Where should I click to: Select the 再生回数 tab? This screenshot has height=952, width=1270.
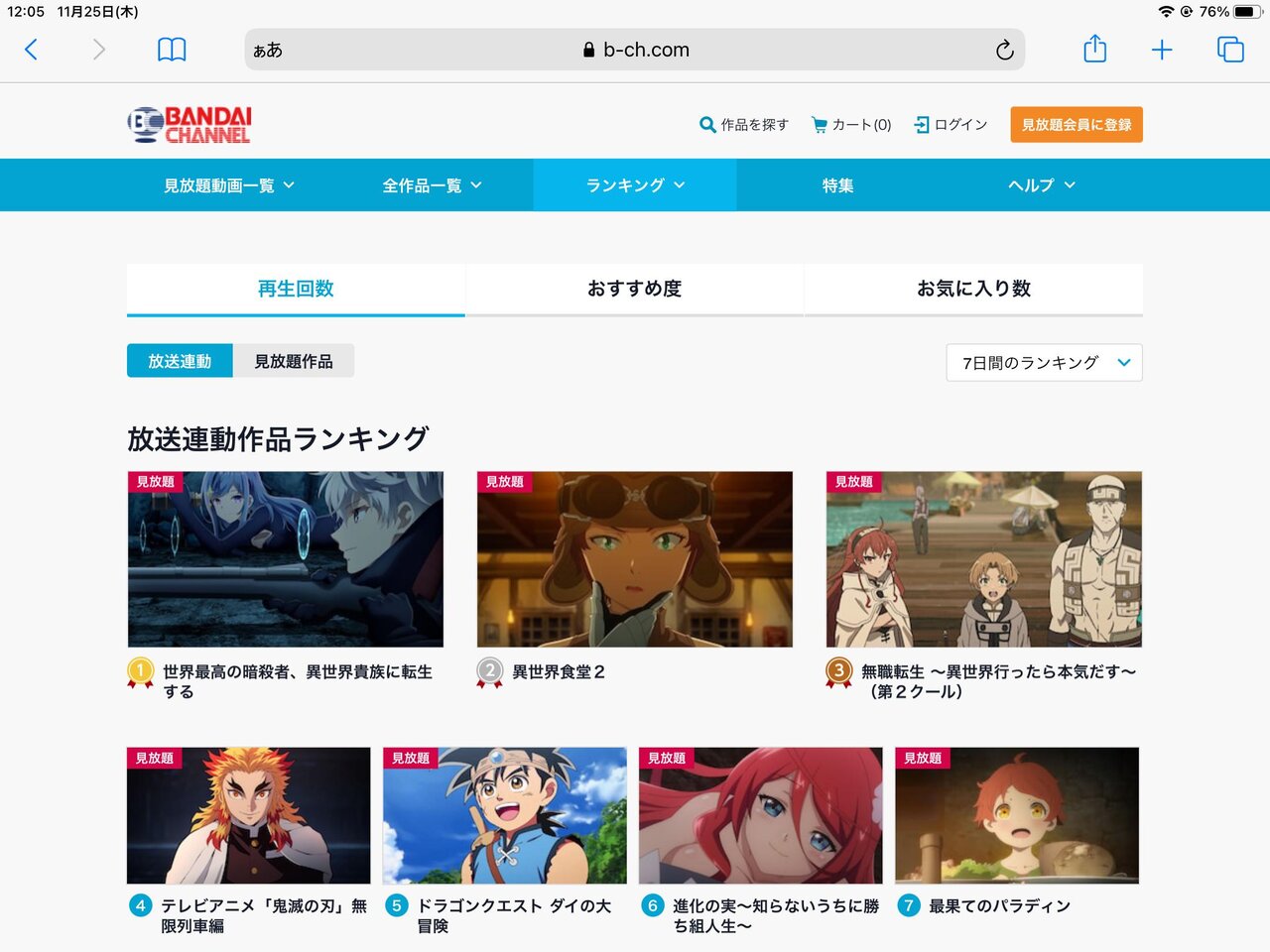point(296,290)
